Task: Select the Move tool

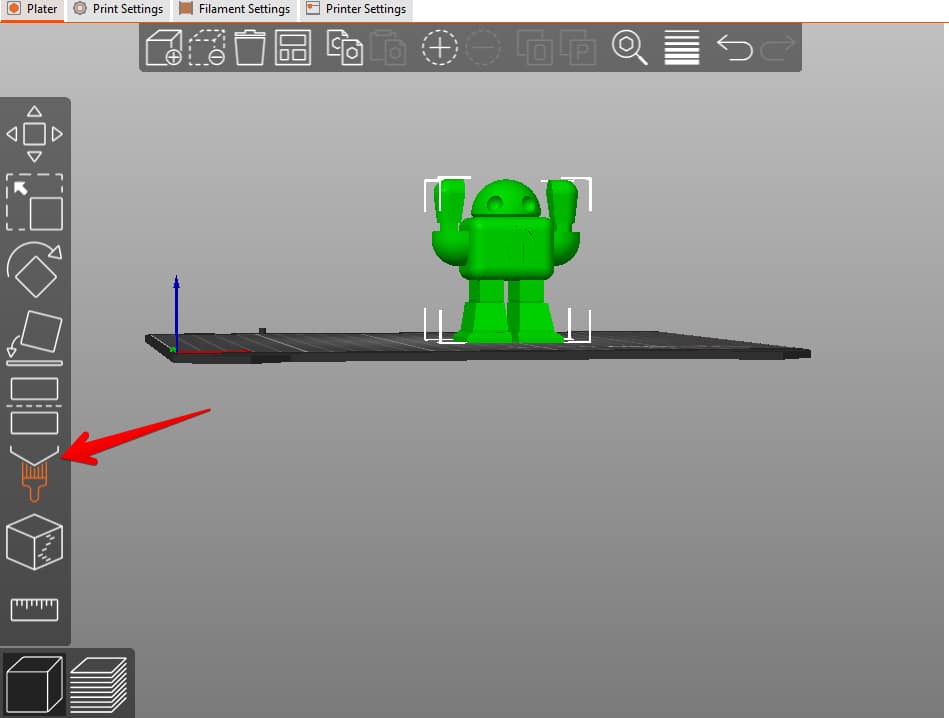Action: pyautogui.click(x=34, y=134)
